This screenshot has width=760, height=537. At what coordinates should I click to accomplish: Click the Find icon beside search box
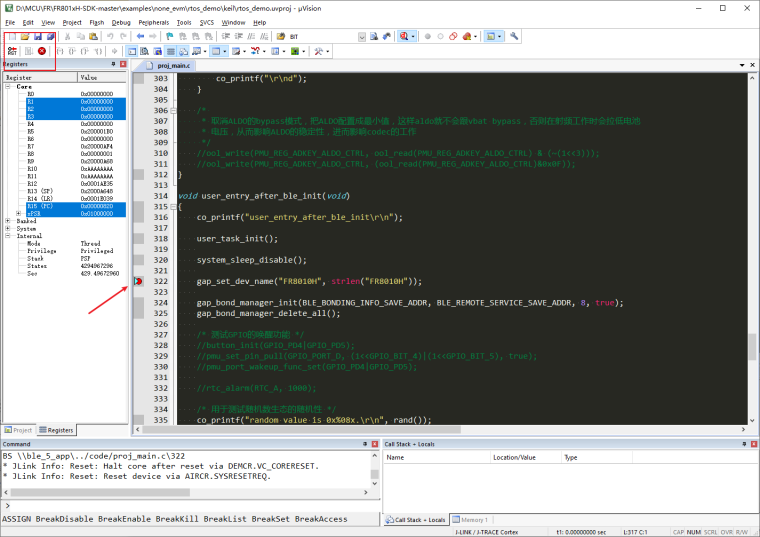tap(374, 36)
